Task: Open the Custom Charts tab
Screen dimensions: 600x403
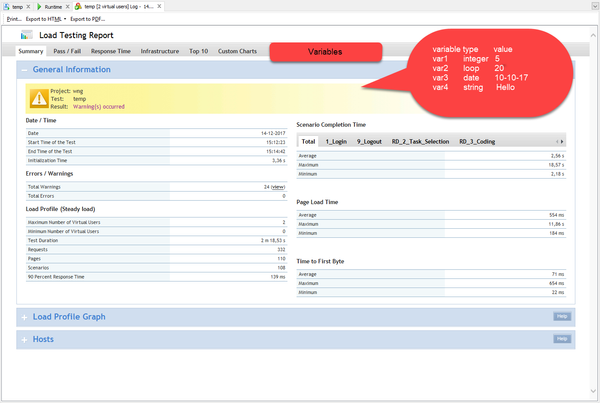Action: coord(237,50)
